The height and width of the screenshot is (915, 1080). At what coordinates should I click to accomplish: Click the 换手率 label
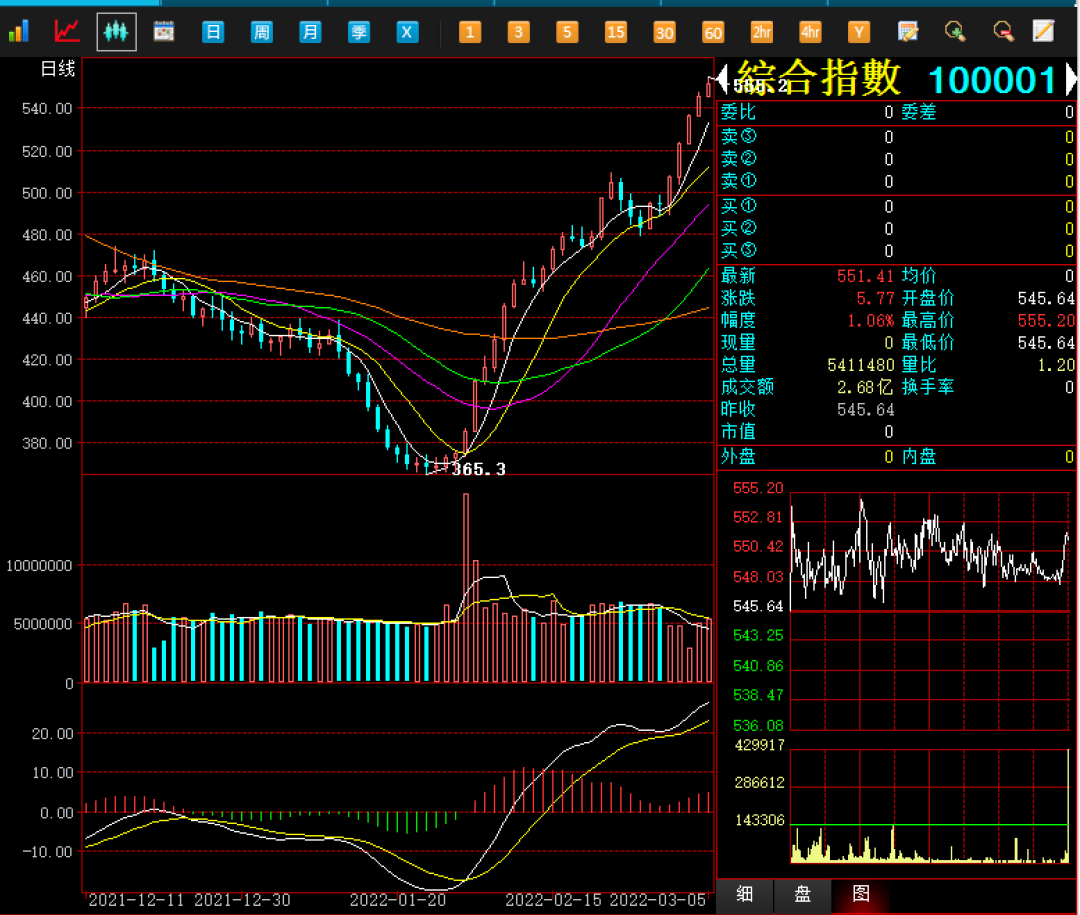[928, 387]
